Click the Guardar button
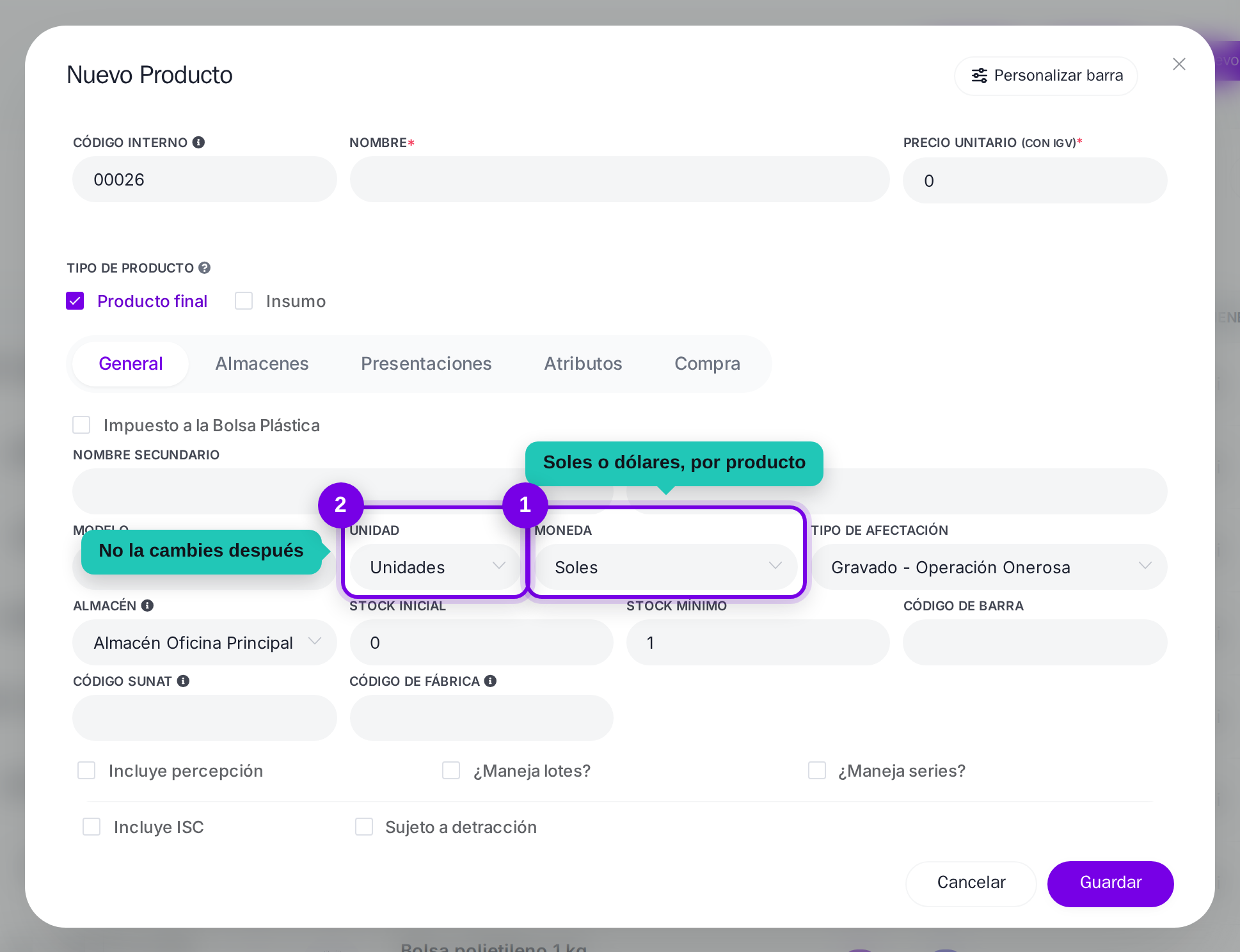This screenshot has height=952, width=1240. [x=1110, y=883]
